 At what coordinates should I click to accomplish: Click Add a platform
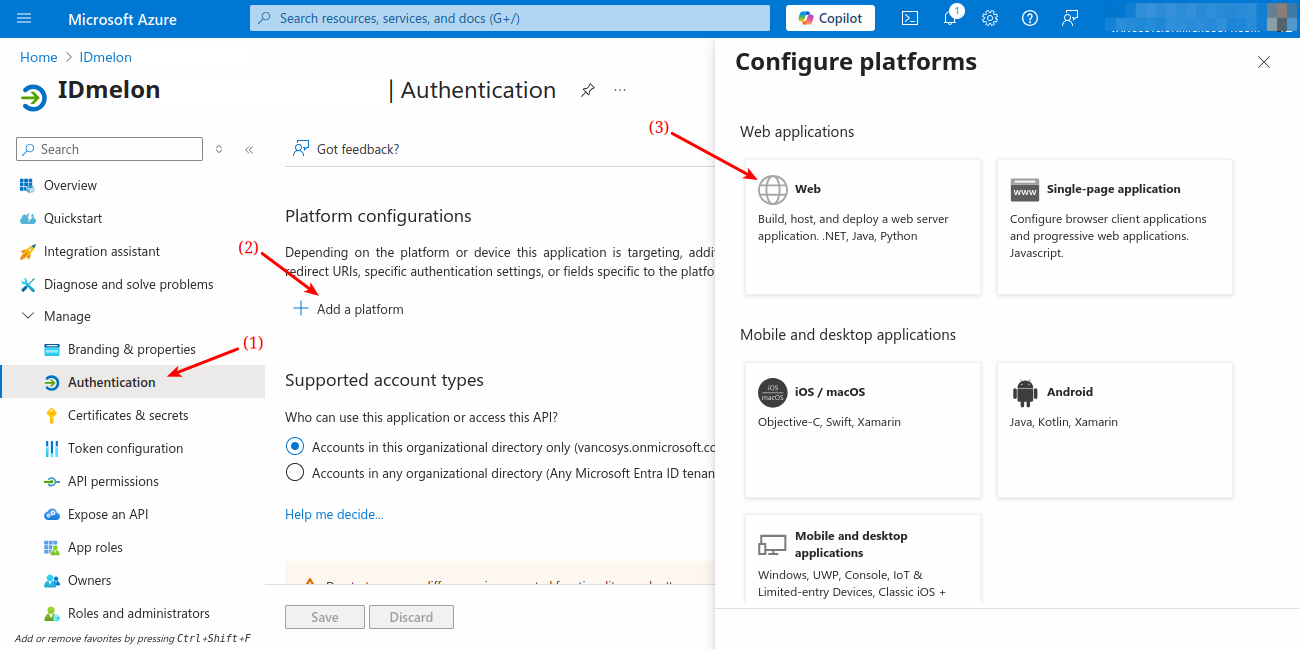click(x=348, y=309)
